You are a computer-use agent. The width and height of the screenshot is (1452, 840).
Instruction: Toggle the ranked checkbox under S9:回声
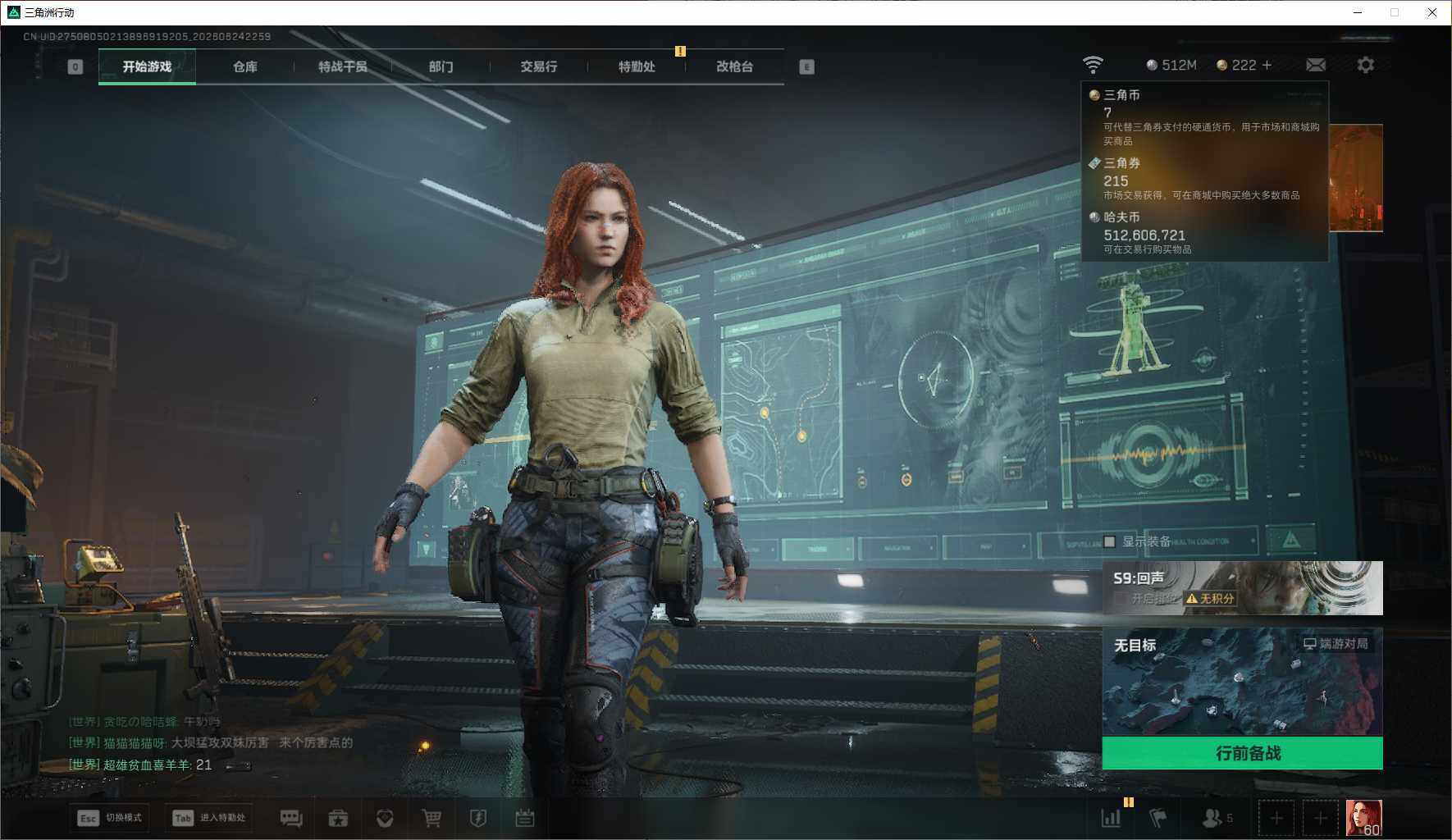point(1120,599)
